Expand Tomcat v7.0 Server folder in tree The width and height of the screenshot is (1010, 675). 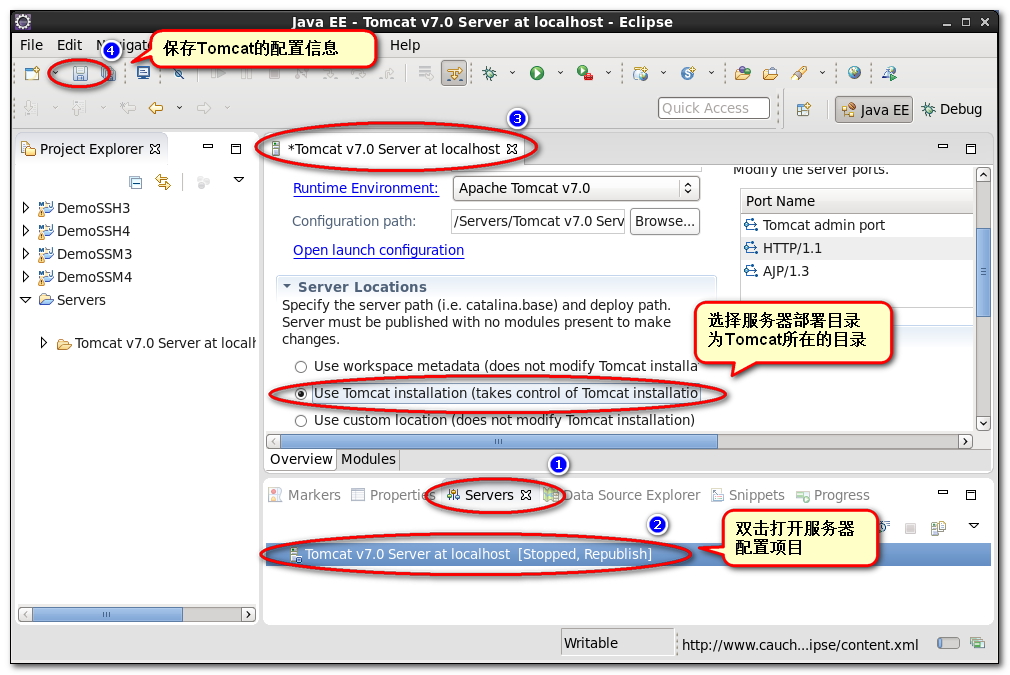(x=43, y=343)
